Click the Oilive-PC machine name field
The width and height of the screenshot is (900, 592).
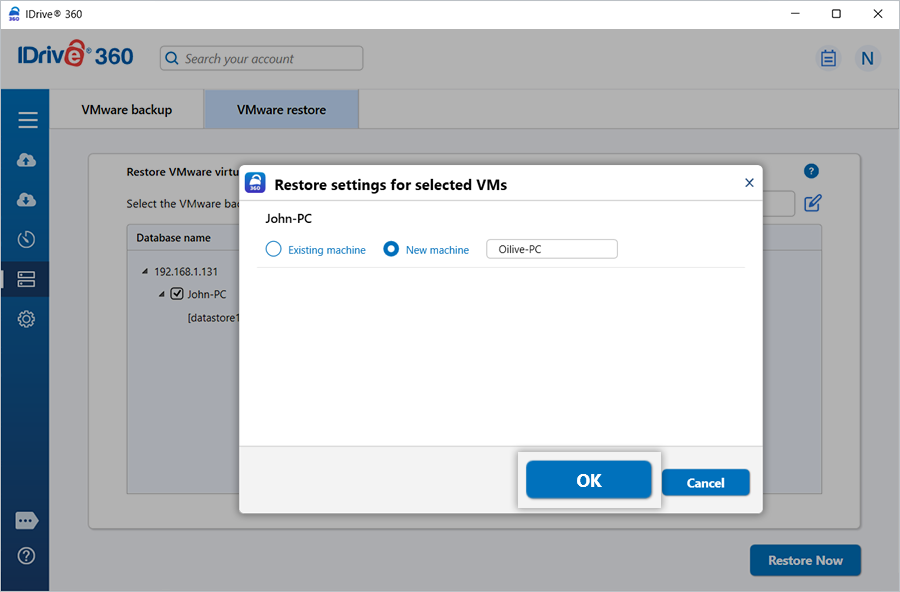click(551, 249)
